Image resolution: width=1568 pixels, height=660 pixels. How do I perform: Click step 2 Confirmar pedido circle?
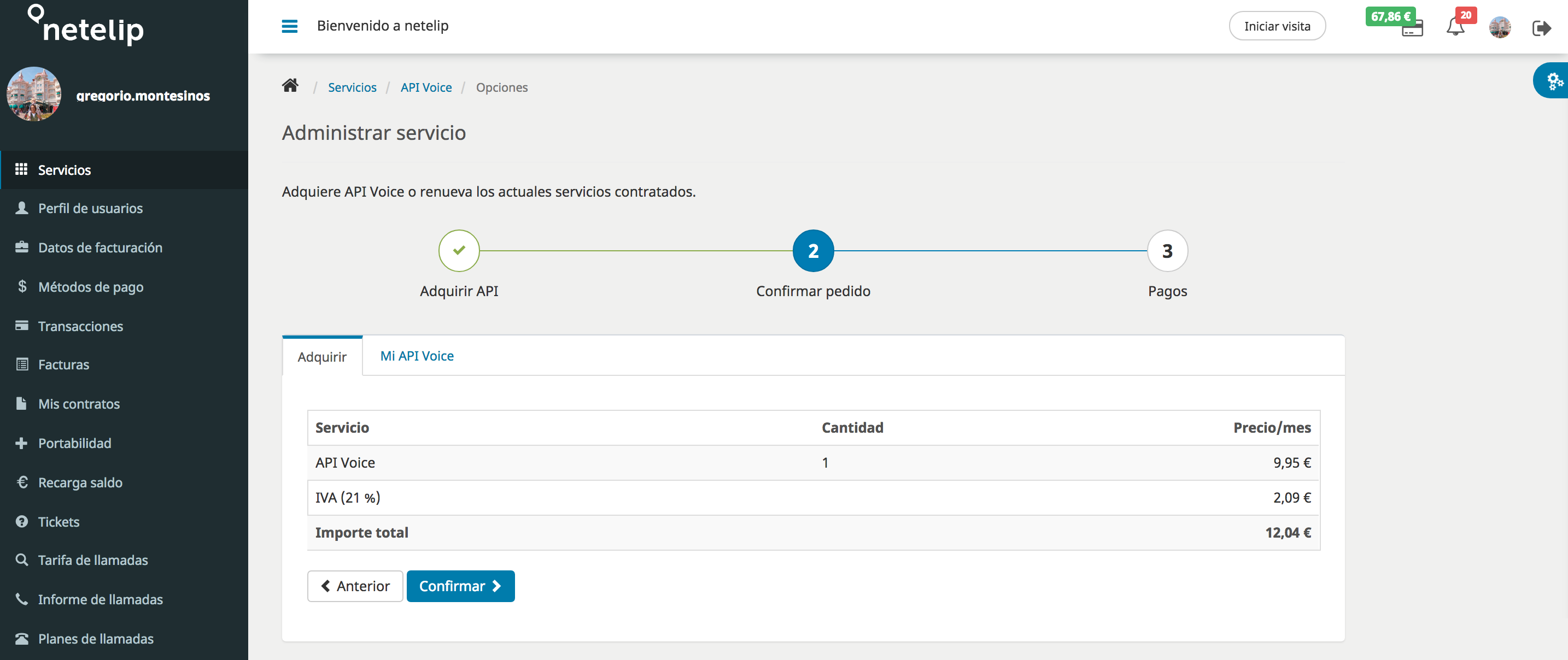pyautogui.click(x=812, y=250)
